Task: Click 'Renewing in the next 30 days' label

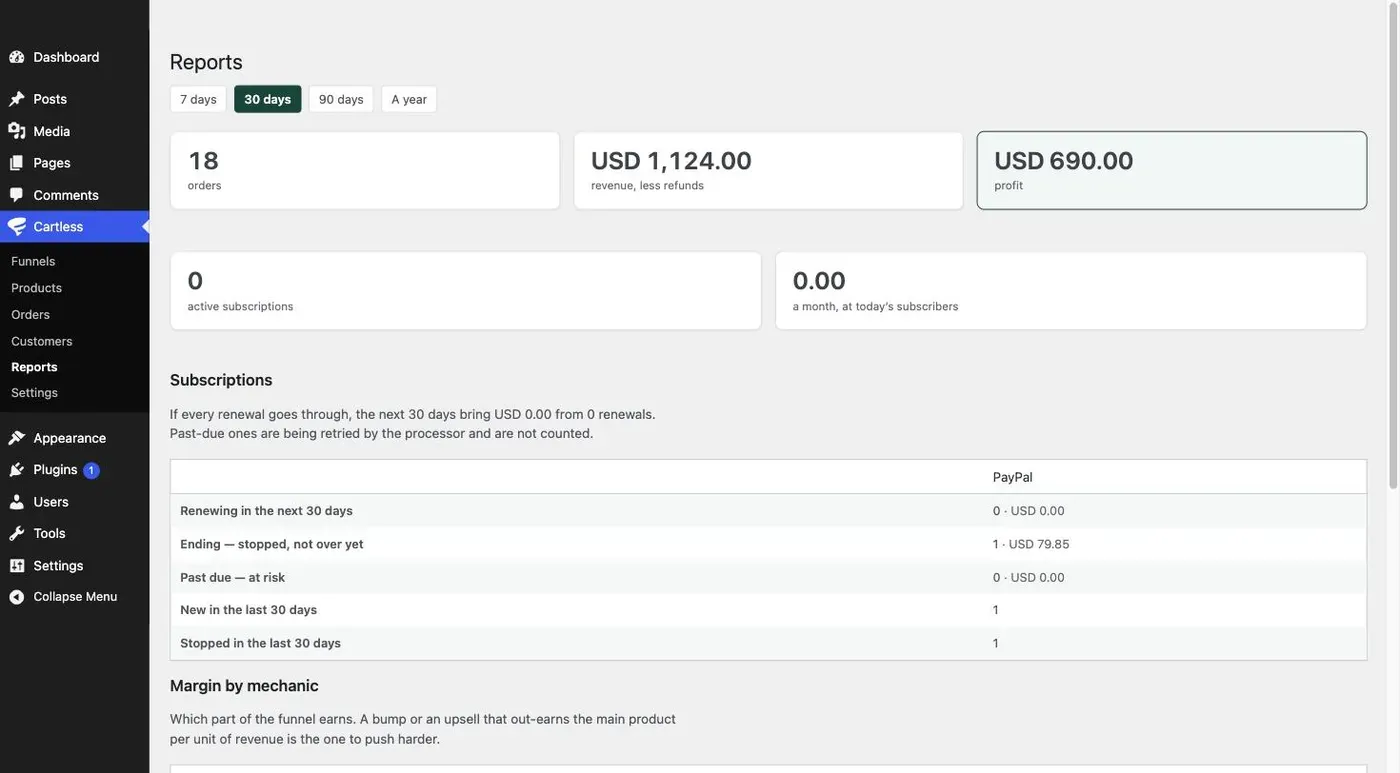Action: pyautogui.click(x=266, y=511)
